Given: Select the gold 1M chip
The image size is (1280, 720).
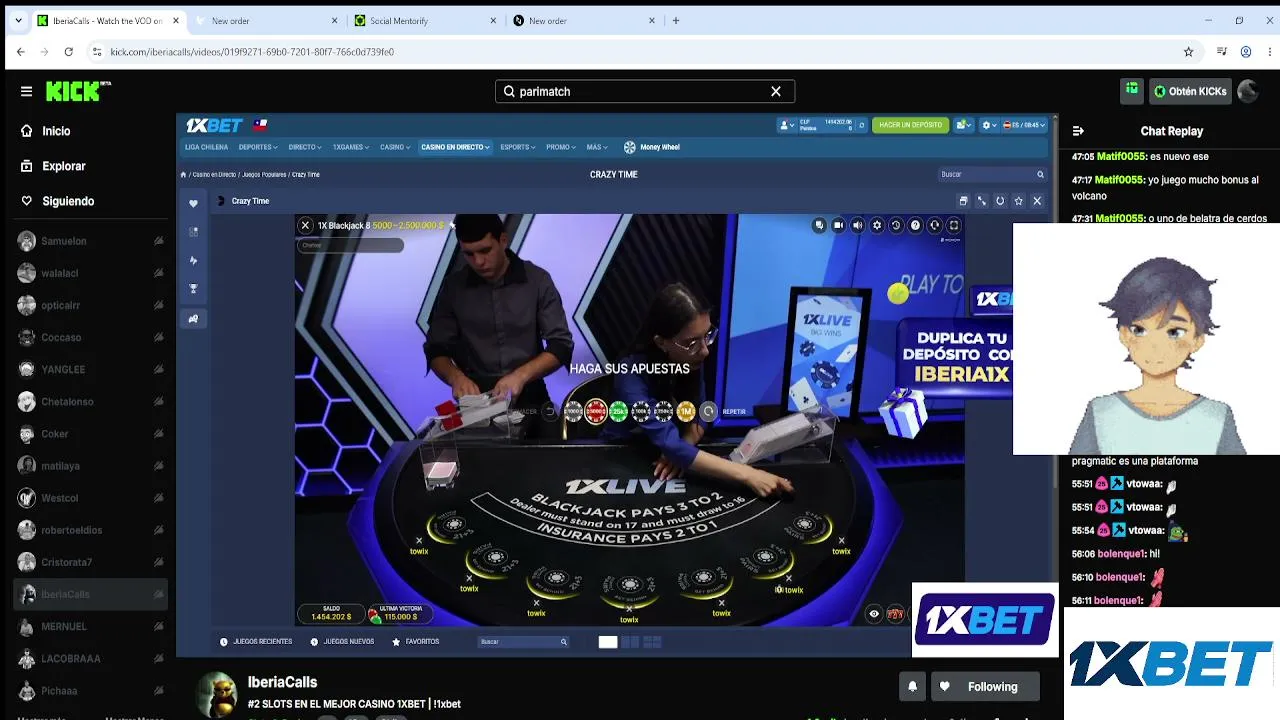Looking at the screenshot, I should click(x=686, y=411).
